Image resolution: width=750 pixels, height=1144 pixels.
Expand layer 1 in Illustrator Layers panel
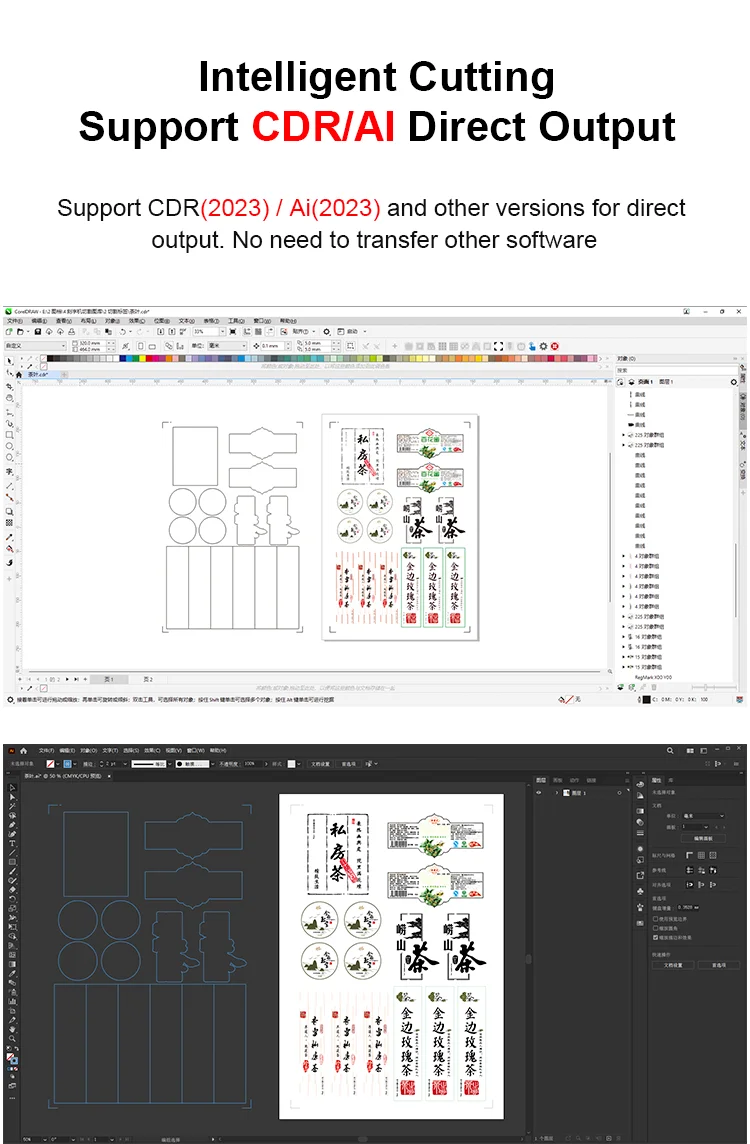pyautogui.click(x=557, y=792)
